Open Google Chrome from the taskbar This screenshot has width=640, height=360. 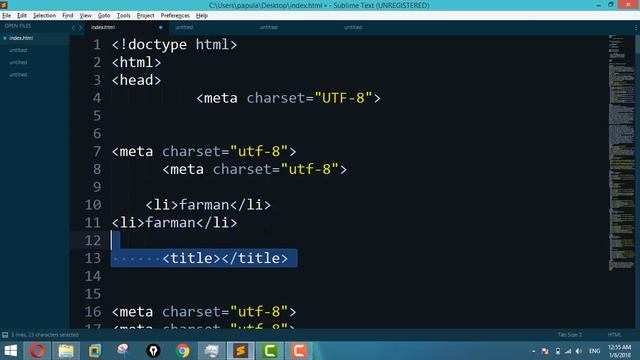coord(182,351)
